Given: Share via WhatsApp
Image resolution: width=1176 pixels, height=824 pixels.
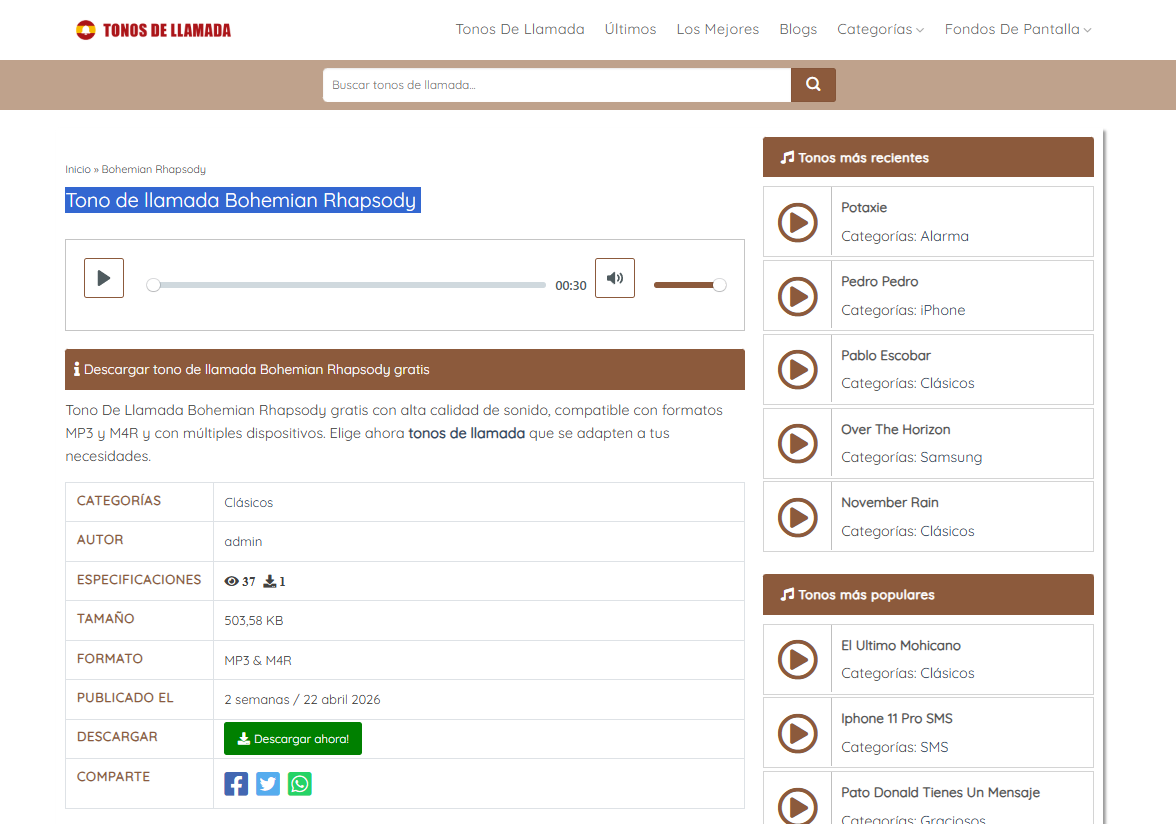Looking at the screenshot, I should coord(299,784).
